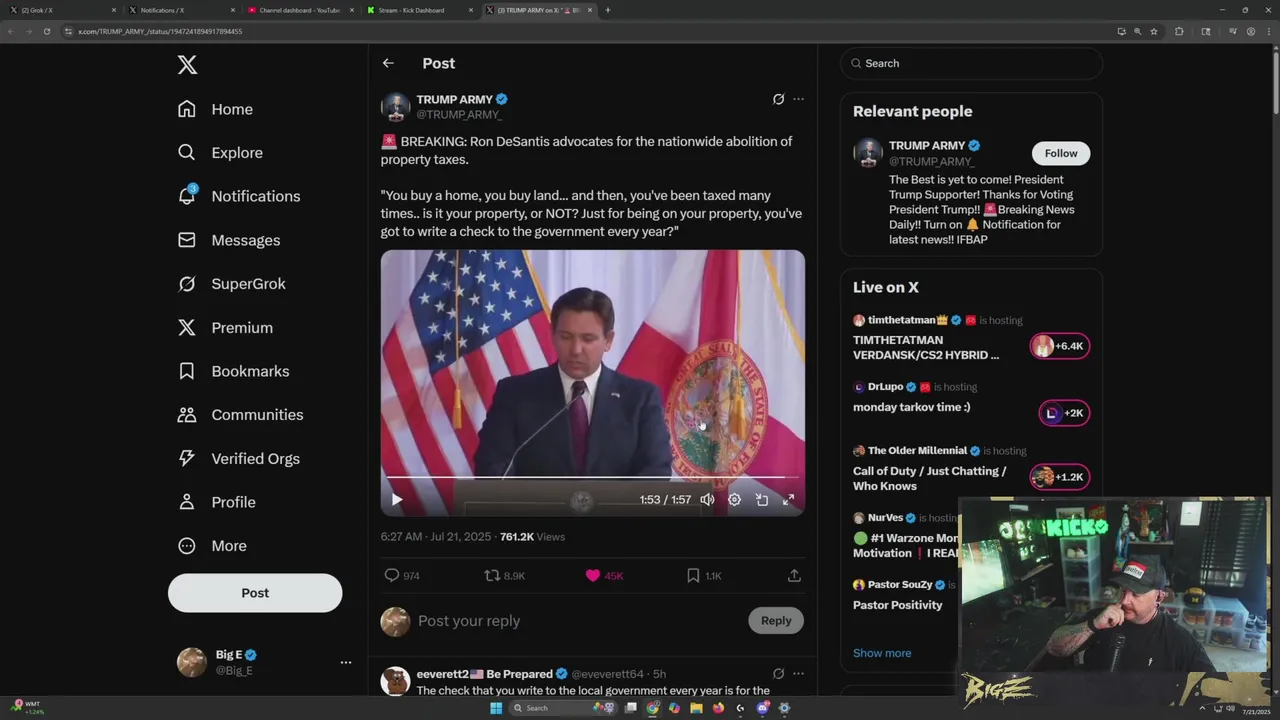Open Explore page
Viewport: 1280px width, 720px height.
coord(220,153)
